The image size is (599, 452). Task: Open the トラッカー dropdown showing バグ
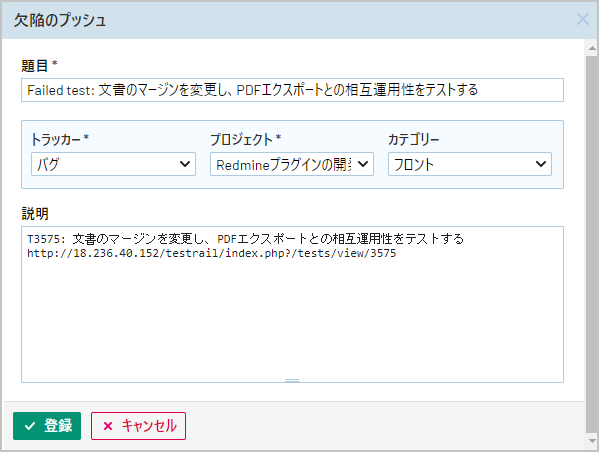click(113, 164)
